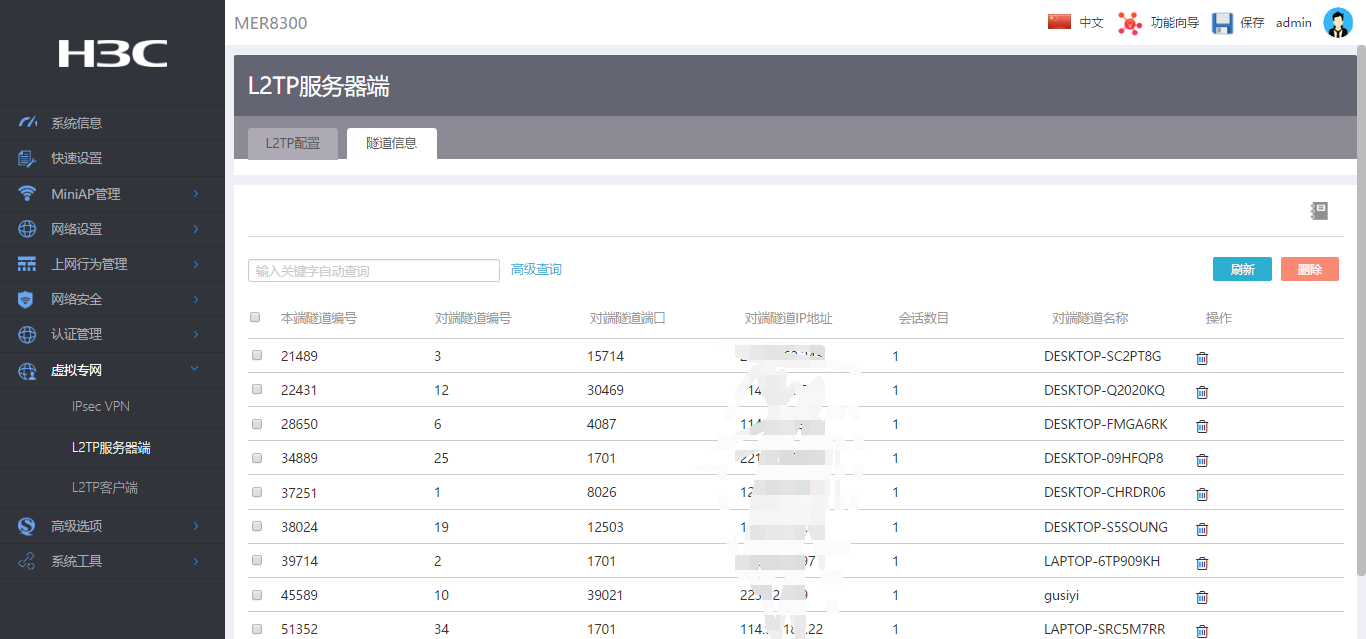1366x639 pixels.
Task: Check the row for tunnel 21489
Action: 257,355
